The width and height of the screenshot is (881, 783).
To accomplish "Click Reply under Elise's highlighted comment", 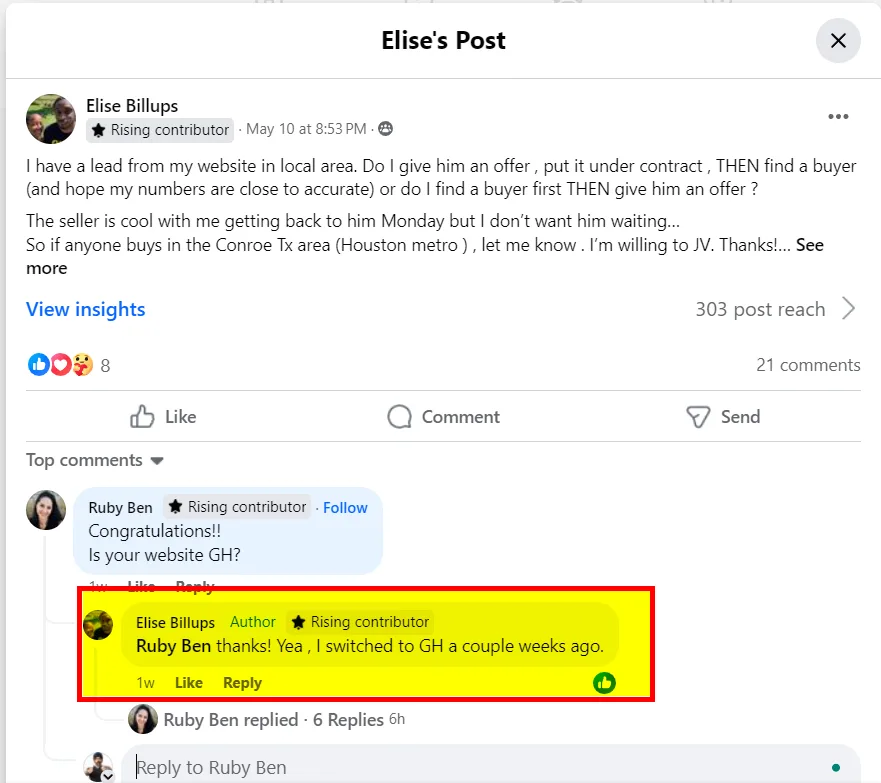I will click(x=242, y=683).
